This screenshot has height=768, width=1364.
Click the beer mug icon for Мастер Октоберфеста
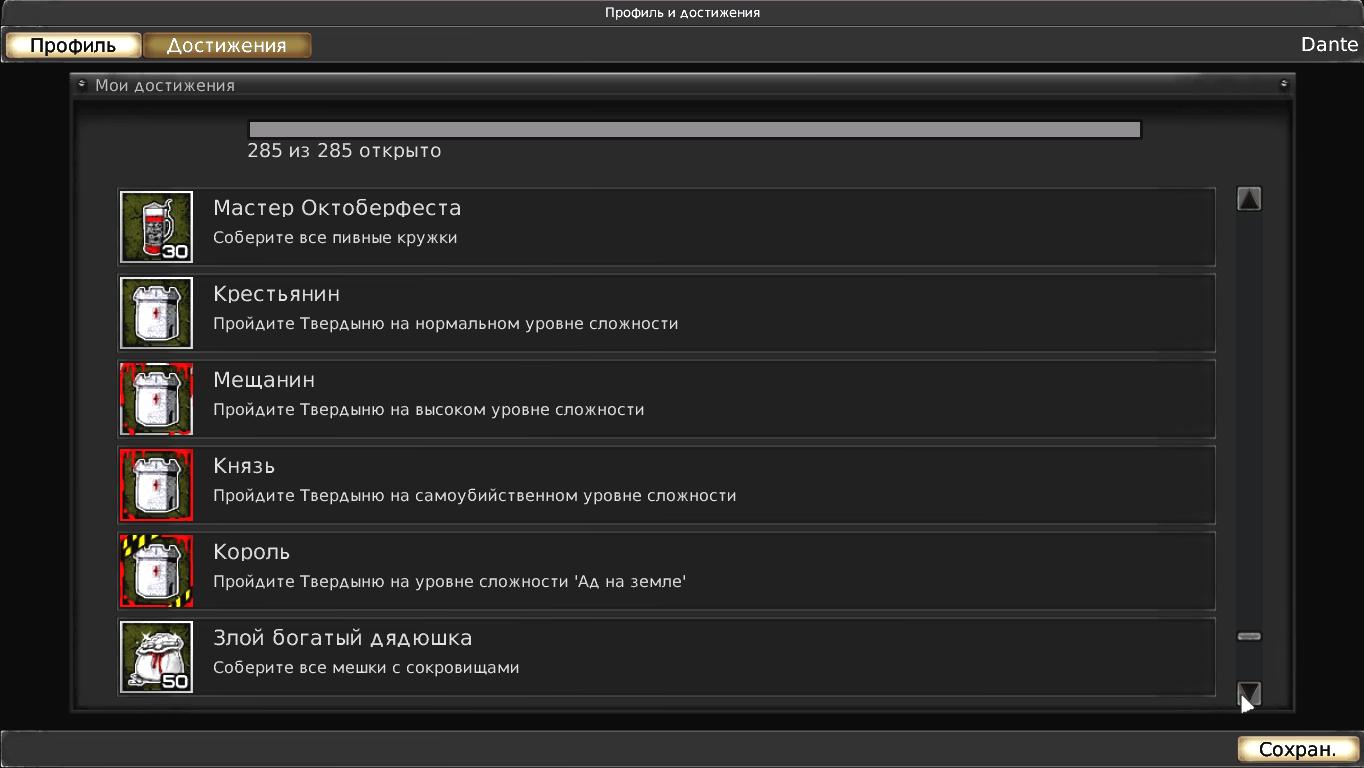(x=156, y=227)
